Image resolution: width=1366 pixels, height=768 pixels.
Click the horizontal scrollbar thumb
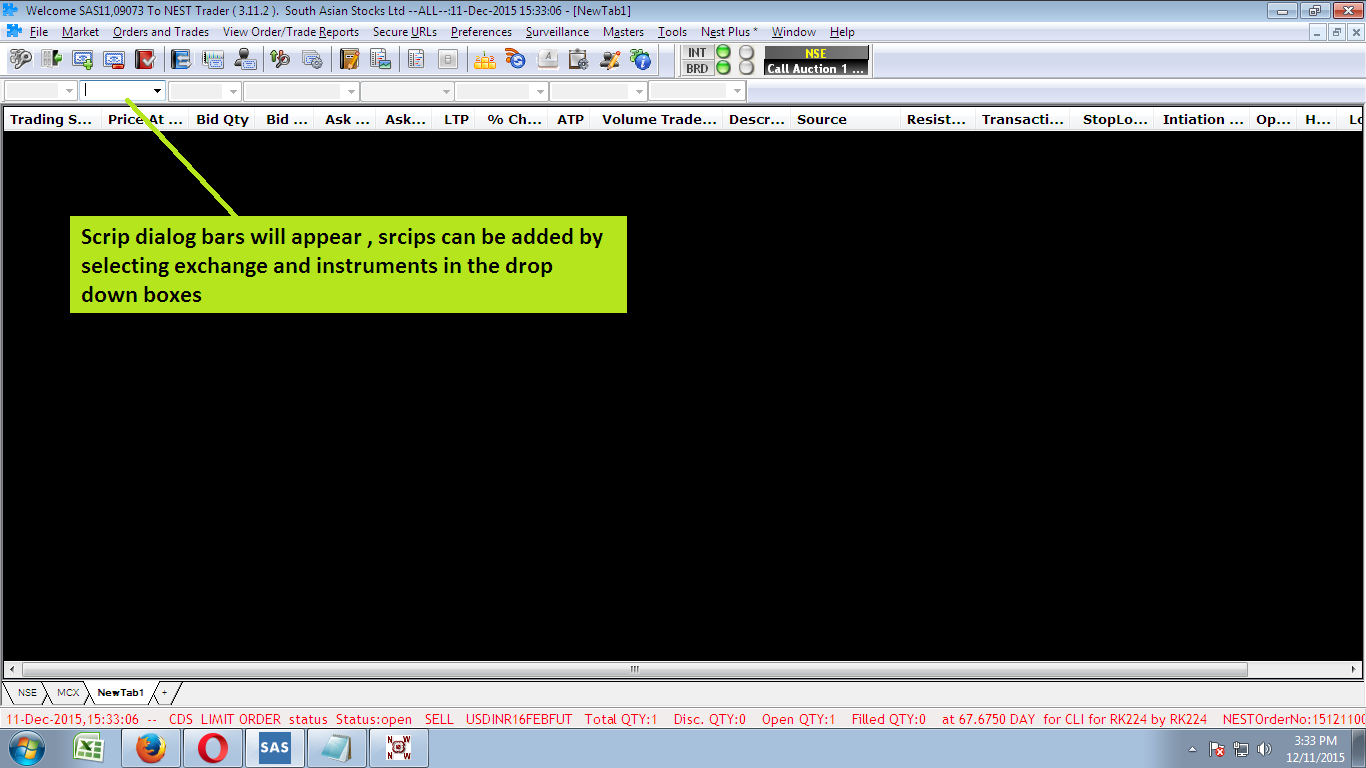coord(634,669)
